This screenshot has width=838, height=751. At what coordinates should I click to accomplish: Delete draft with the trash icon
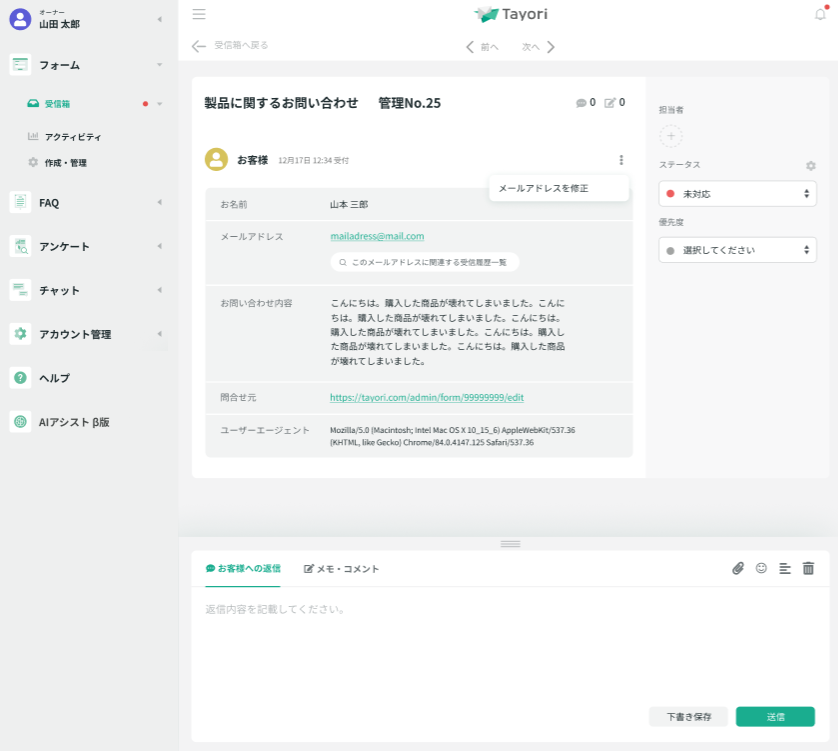809,568
